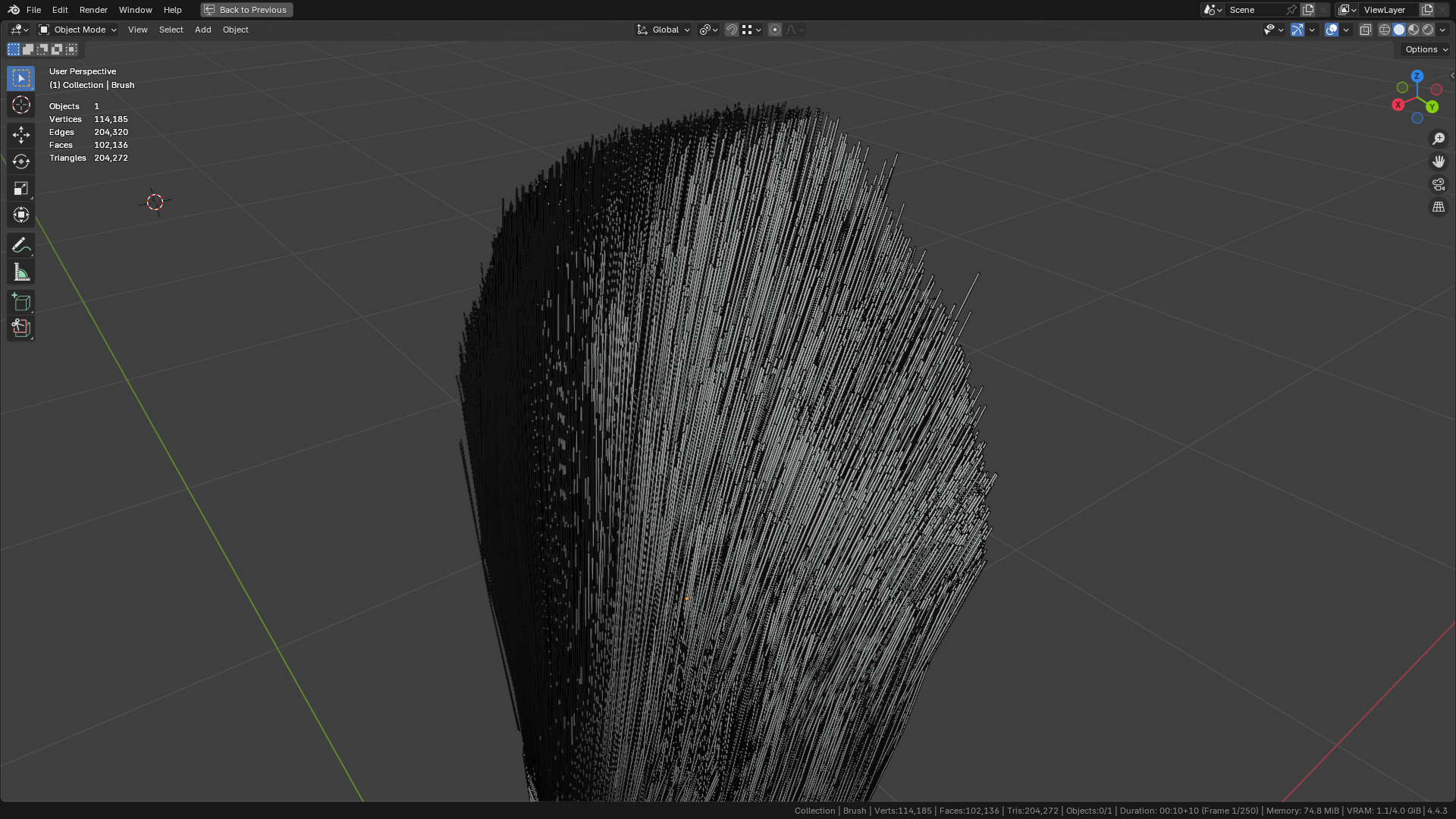Switch to wireframe viewport shading
1456x819 pixels.
[1384, 30]
